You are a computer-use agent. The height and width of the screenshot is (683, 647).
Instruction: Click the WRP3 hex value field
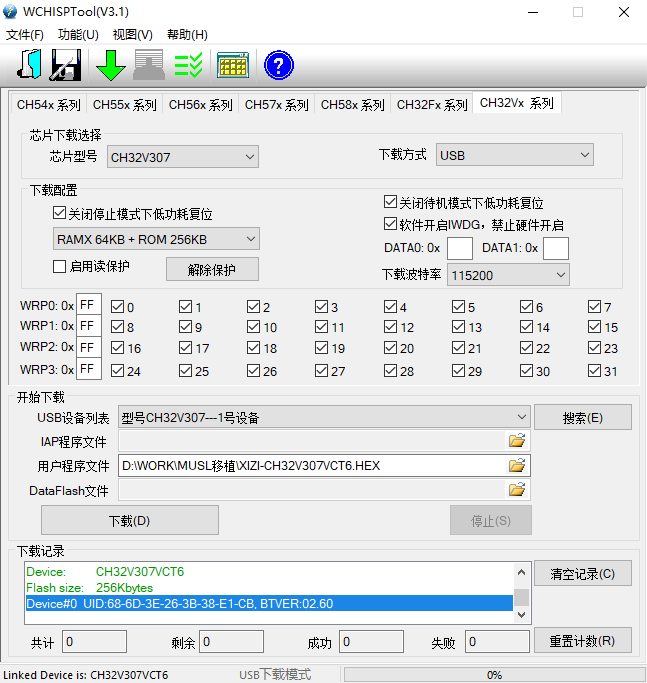[89, 369]
